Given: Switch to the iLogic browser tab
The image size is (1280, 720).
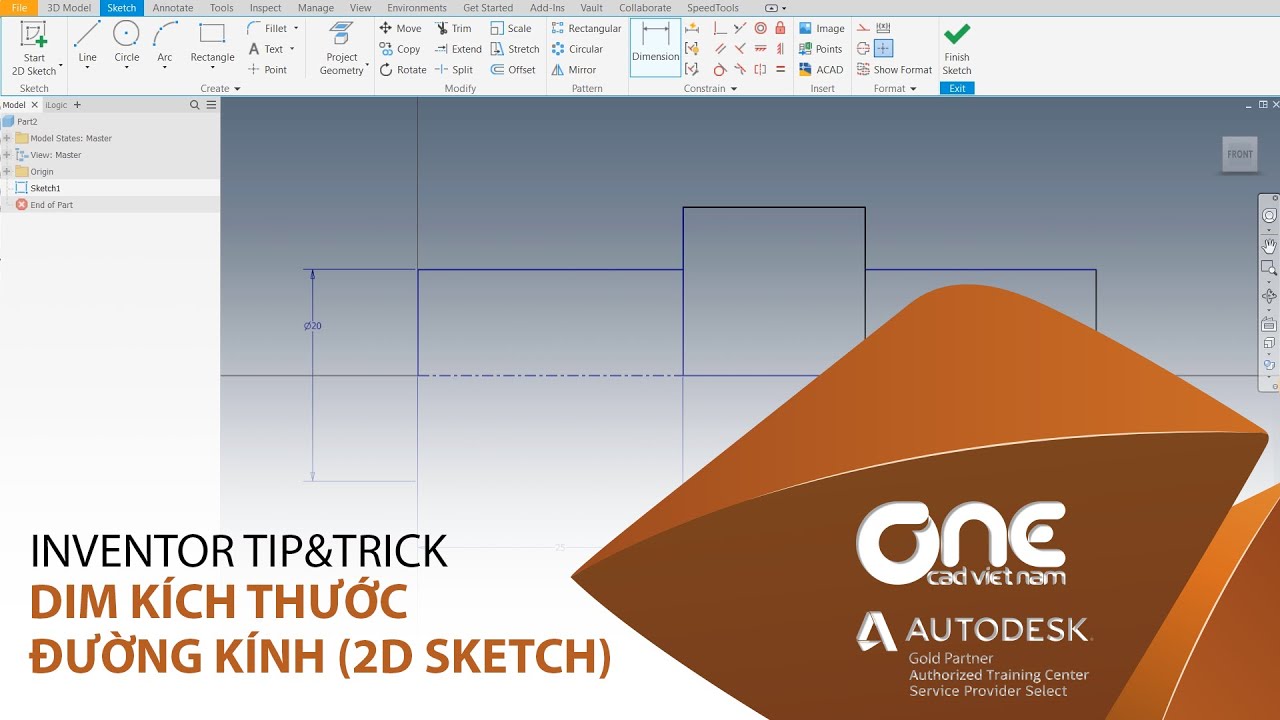Looking at the screenshot, I should [57, 105].
